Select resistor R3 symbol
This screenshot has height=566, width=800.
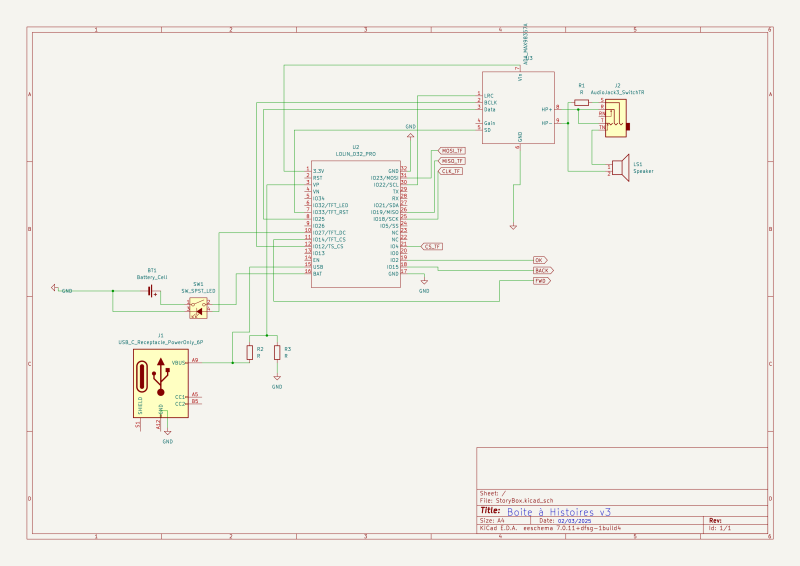click(277, 352)
